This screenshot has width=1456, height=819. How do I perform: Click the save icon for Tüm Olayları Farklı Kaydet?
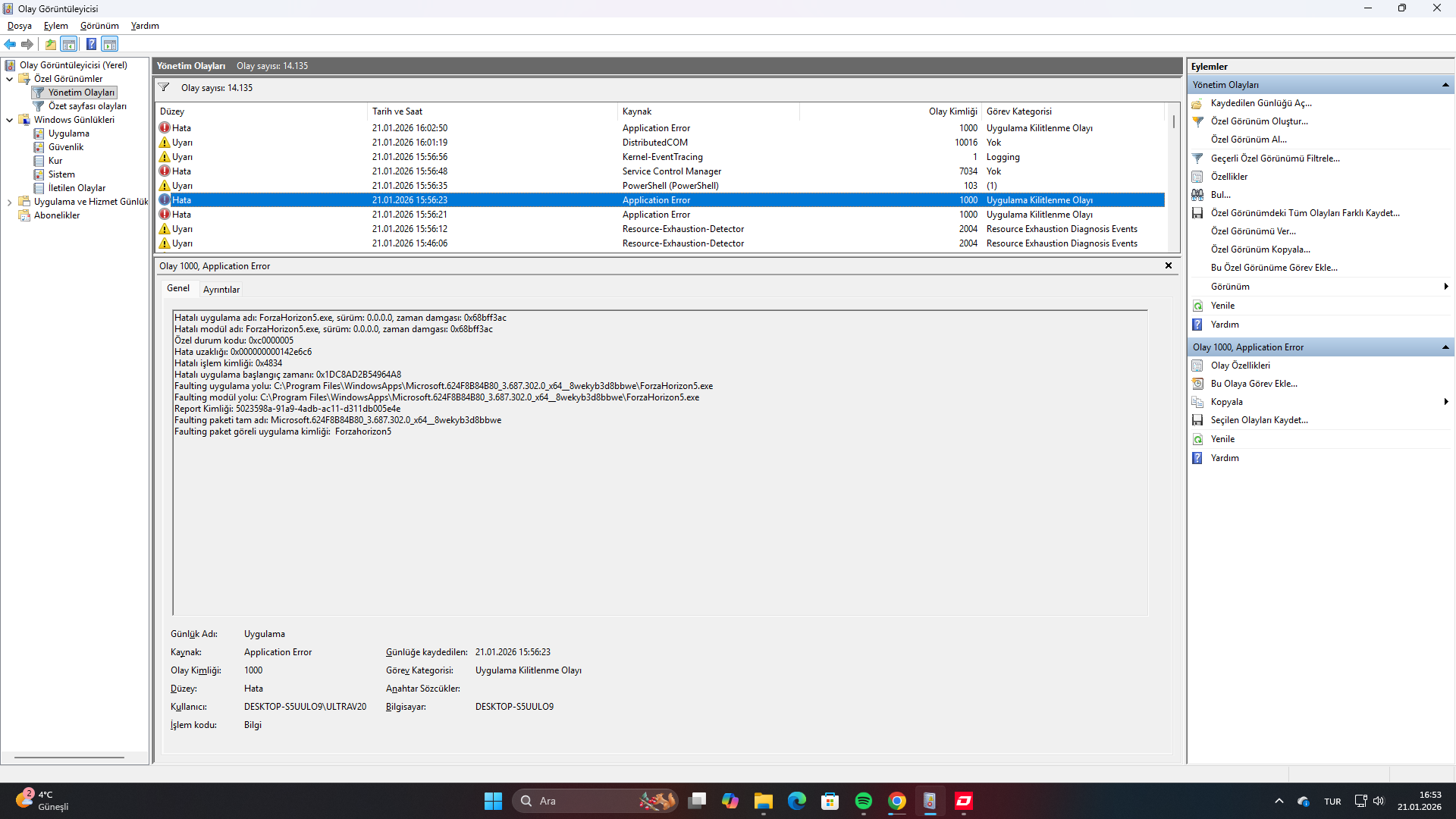pos(1197,213)
